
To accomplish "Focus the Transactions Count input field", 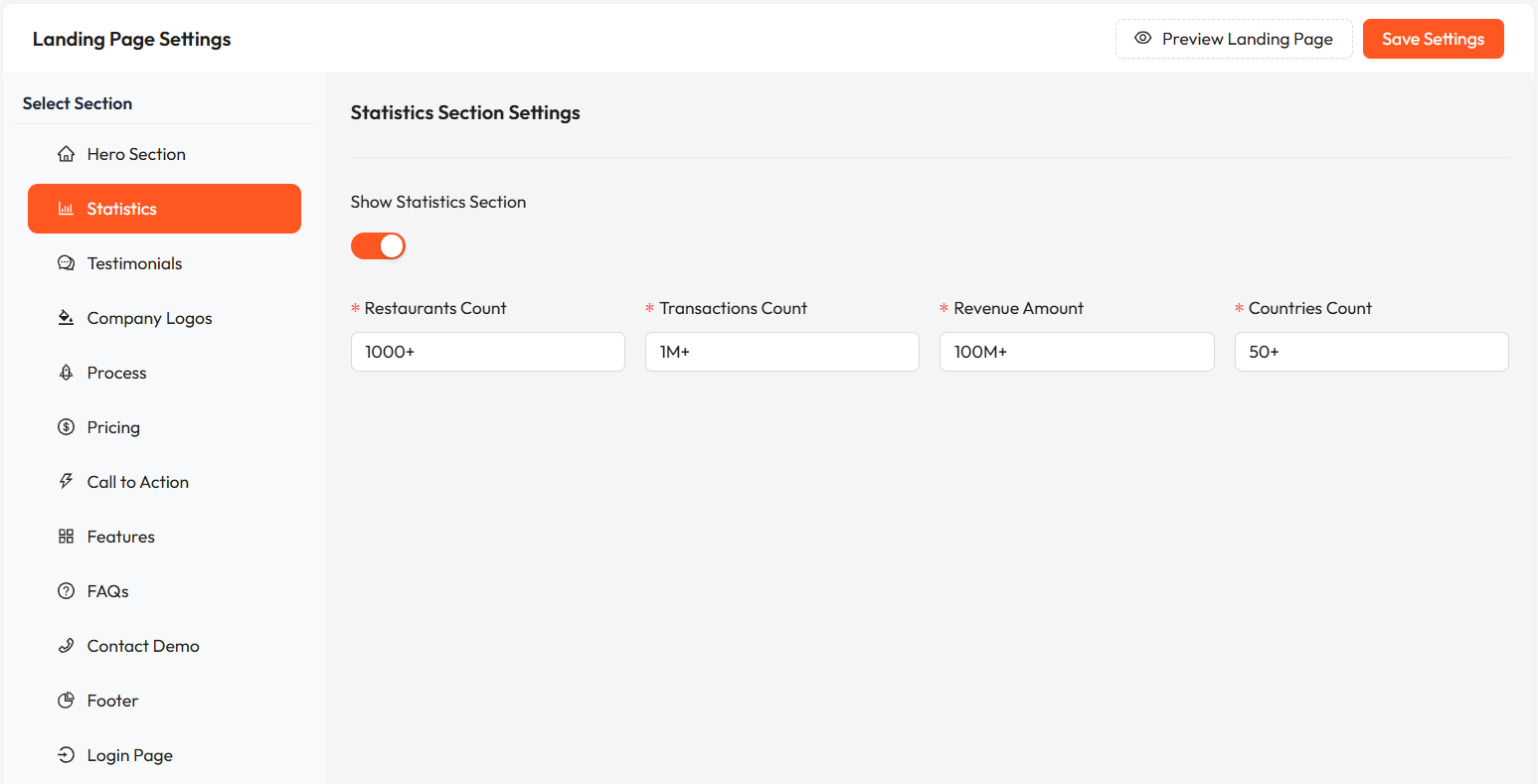I will tap(782, 352).
